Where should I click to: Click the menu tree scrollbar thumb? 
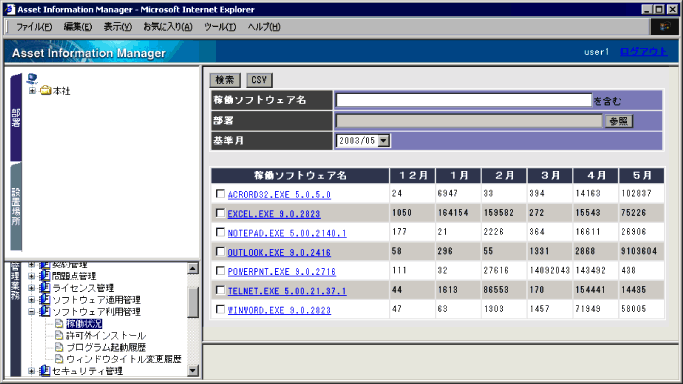pyautogui.click(x=193, y=302)
